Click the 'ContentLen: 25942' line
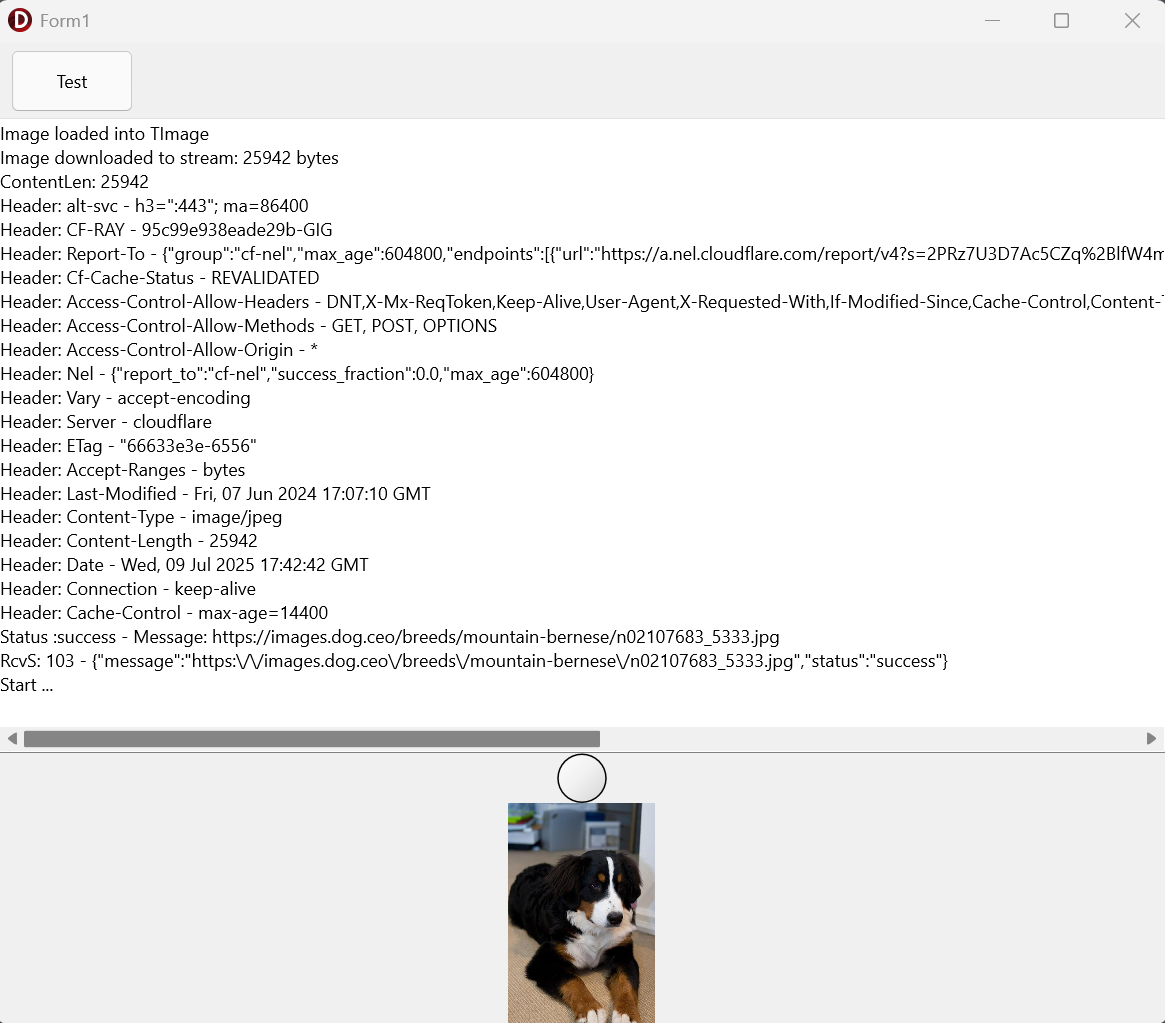This screenshot has width=1165, height=1023. 74,182
